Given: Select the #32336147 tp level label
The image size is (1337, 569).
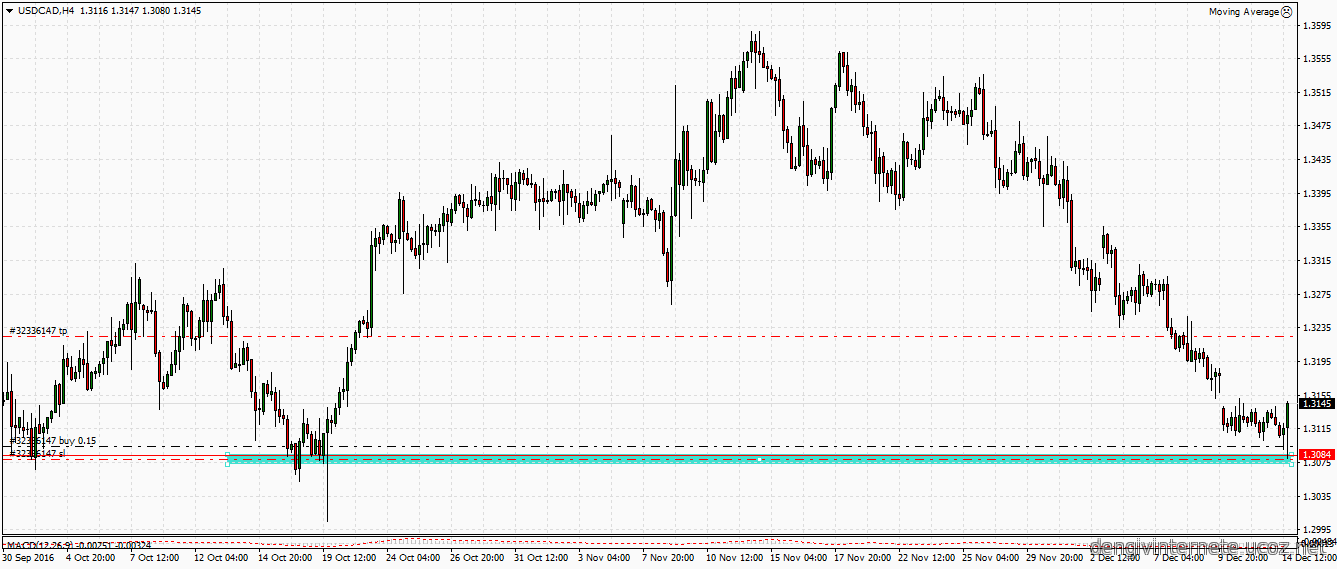Looking at the screenshot, I should (38, 330).
